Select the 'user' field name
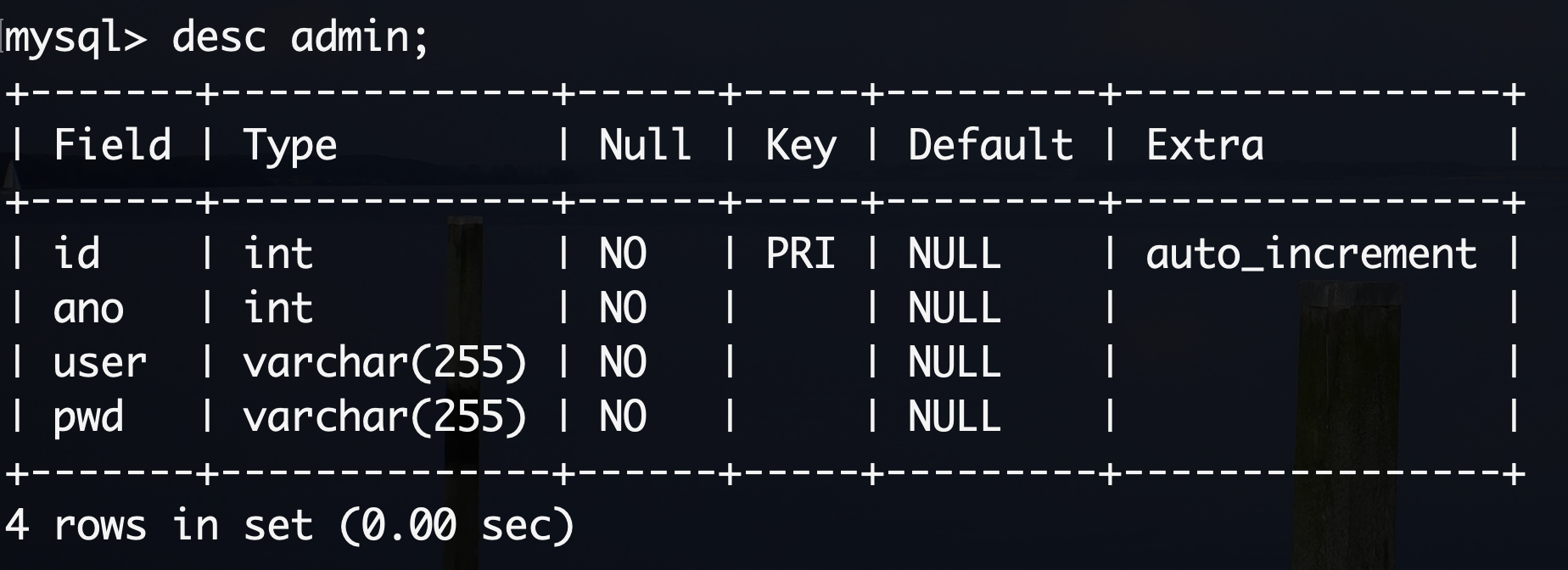This screenshot has height=570, width=1568. pyautogui.click(x=100, y=363)
